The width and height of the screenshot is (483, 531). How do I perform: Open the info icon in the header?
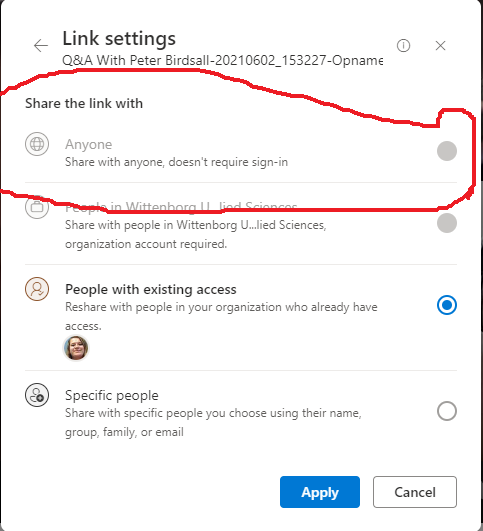403,45
